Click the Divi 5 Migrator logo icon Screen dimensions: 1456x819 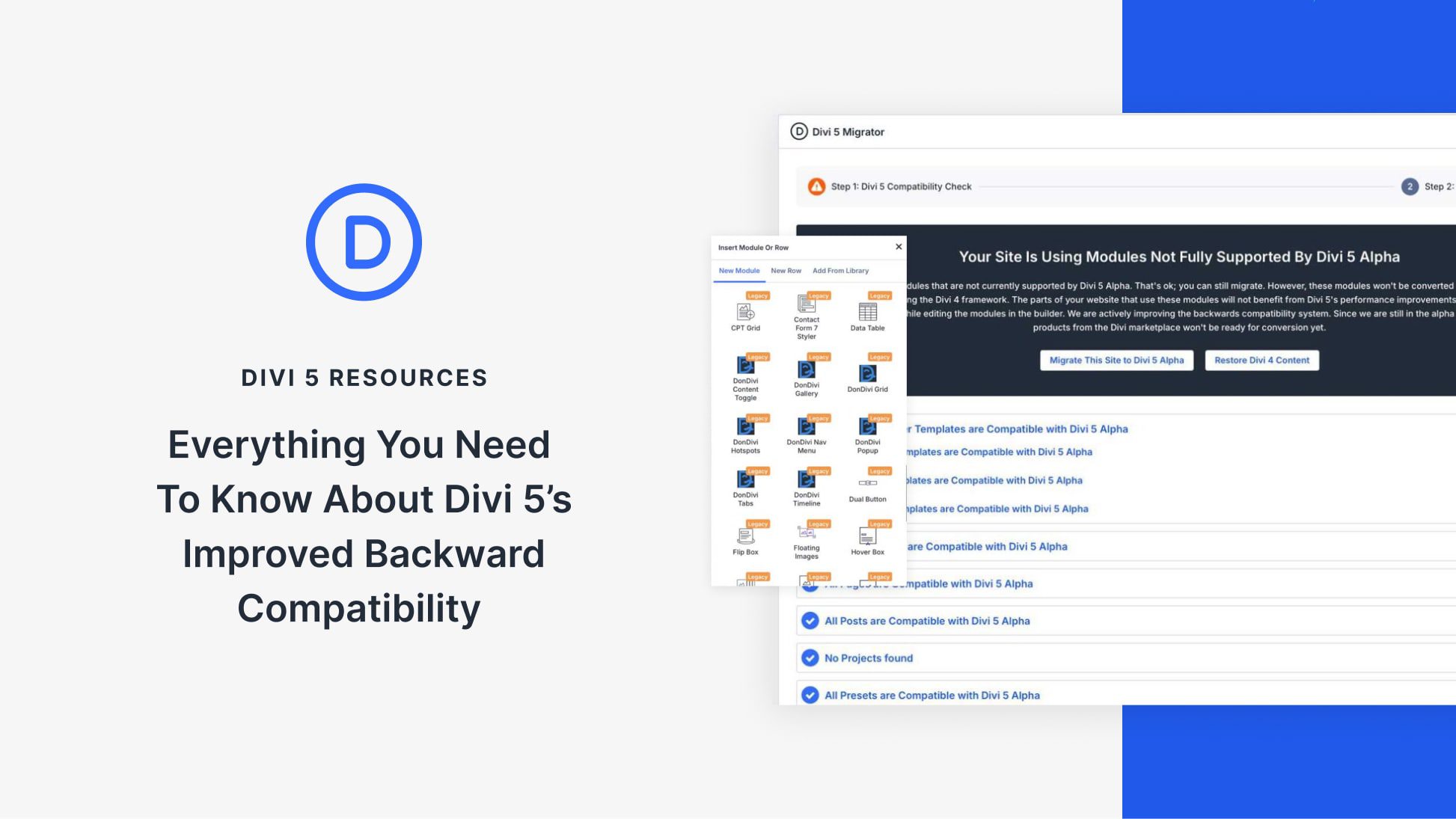coord(798,131)
